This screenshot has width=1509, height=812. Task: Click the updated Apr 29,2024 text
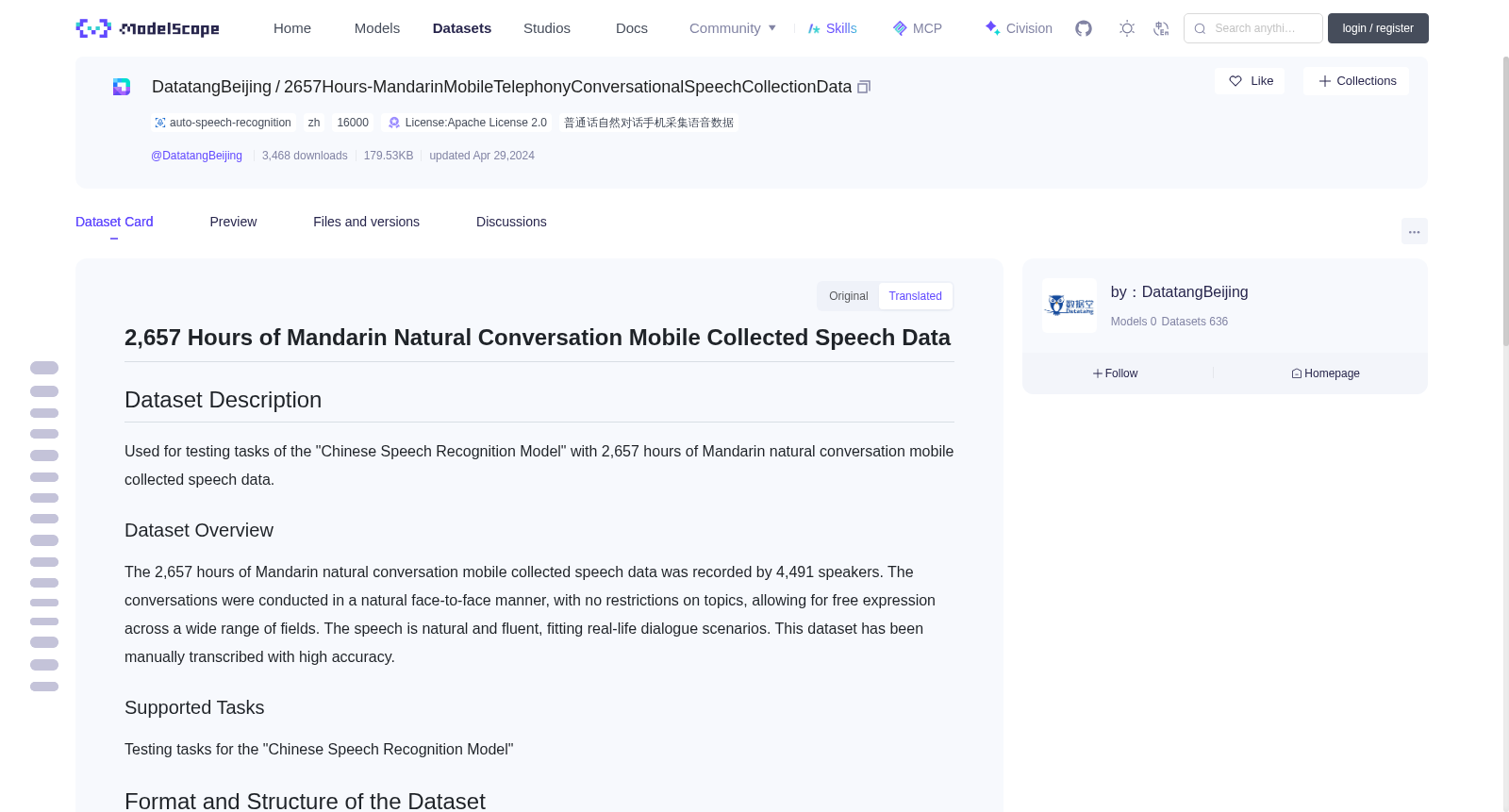[482, 156]
